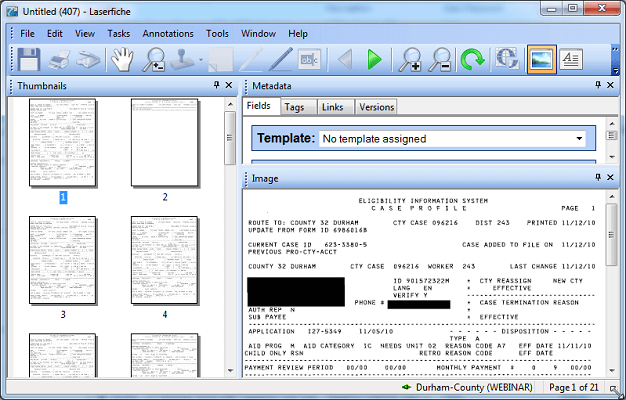Close the Metadata pane

610,85
